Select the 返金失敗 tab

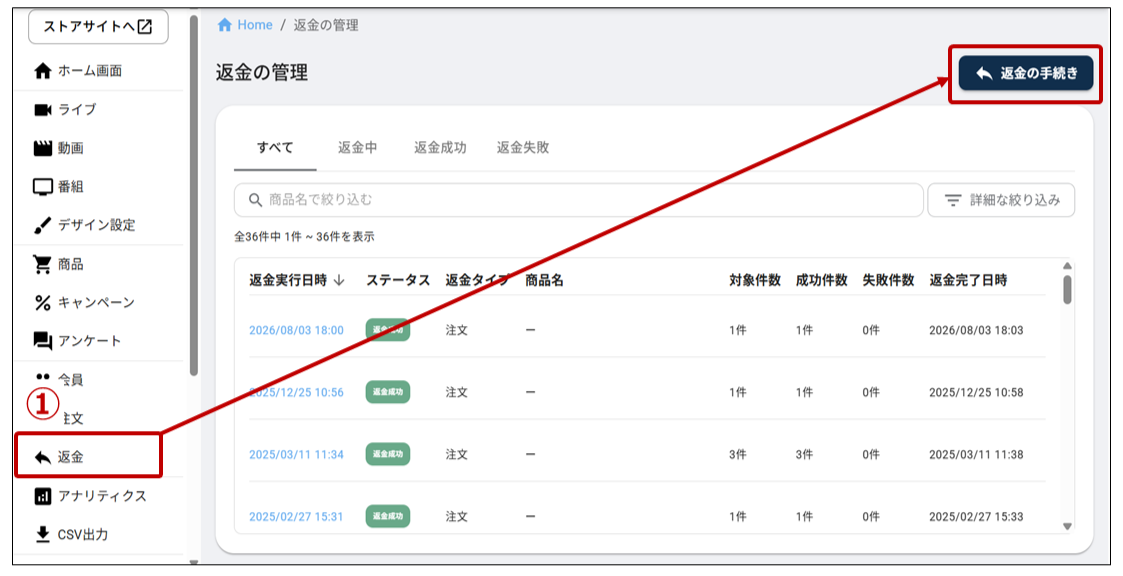pos(523,148)
